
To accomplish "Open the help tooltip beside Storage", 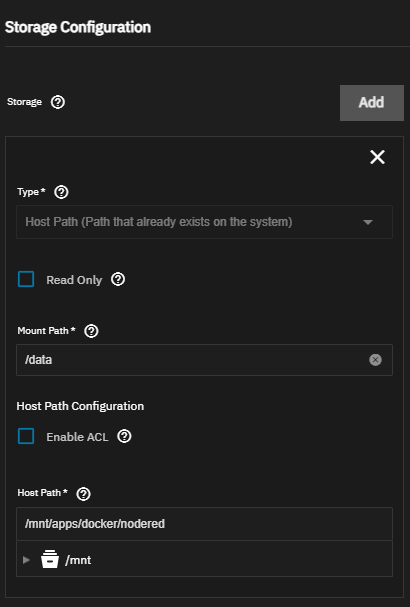I will [x=58, y=102].
